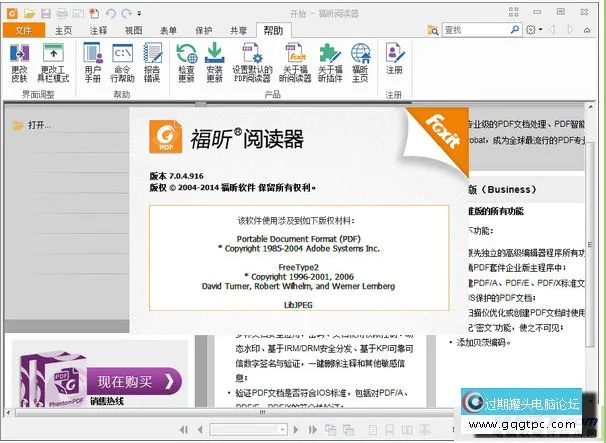The width and height of the screenshot is (606, 443).
Task: Switch to the 共享 share tab
Action: [238, 31]
